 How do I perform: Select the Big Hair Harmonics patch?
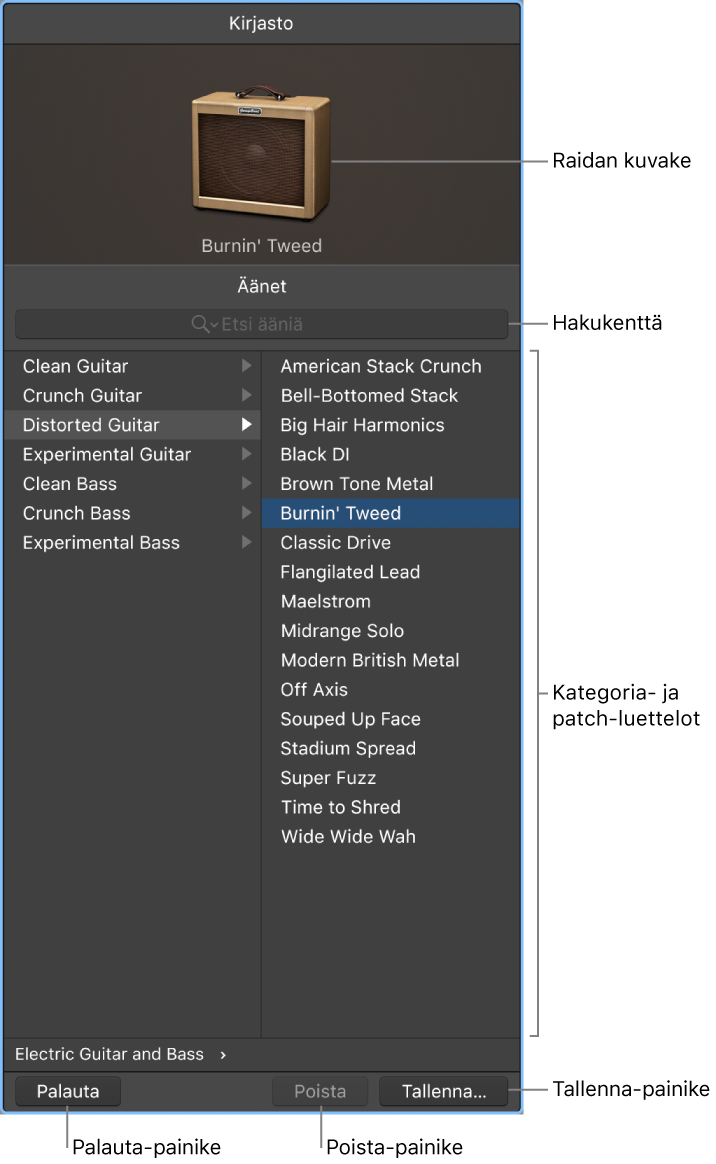coord(362,425)
